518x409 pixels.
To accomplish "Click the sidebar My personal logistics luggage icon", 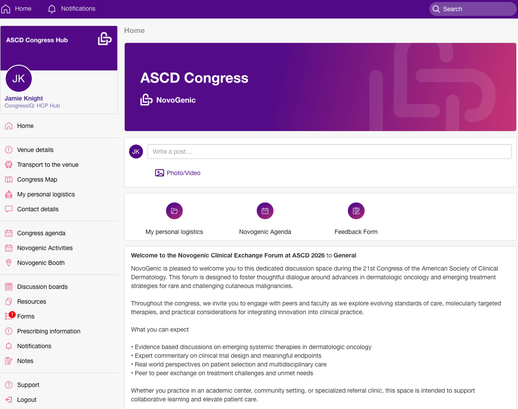I will point(9,194).
